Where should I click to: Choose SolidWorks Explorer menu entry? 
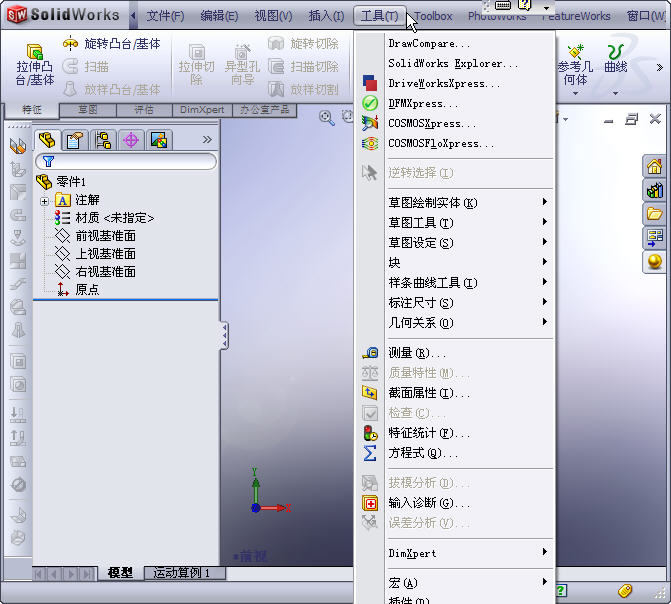(453, 63)
